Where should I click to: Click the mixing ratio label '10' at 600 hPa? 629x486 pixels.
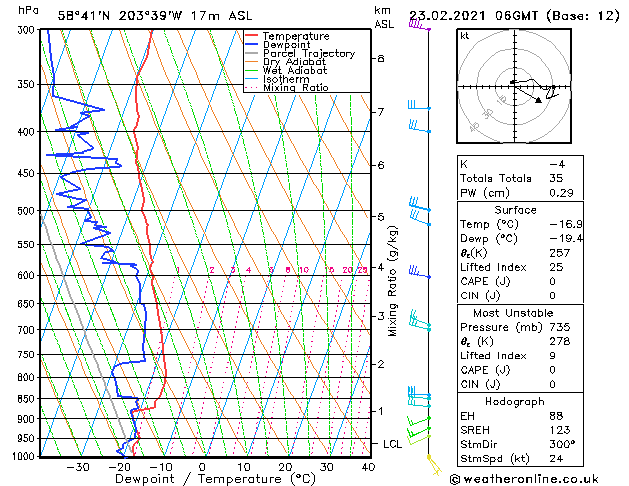coord(304,270)
